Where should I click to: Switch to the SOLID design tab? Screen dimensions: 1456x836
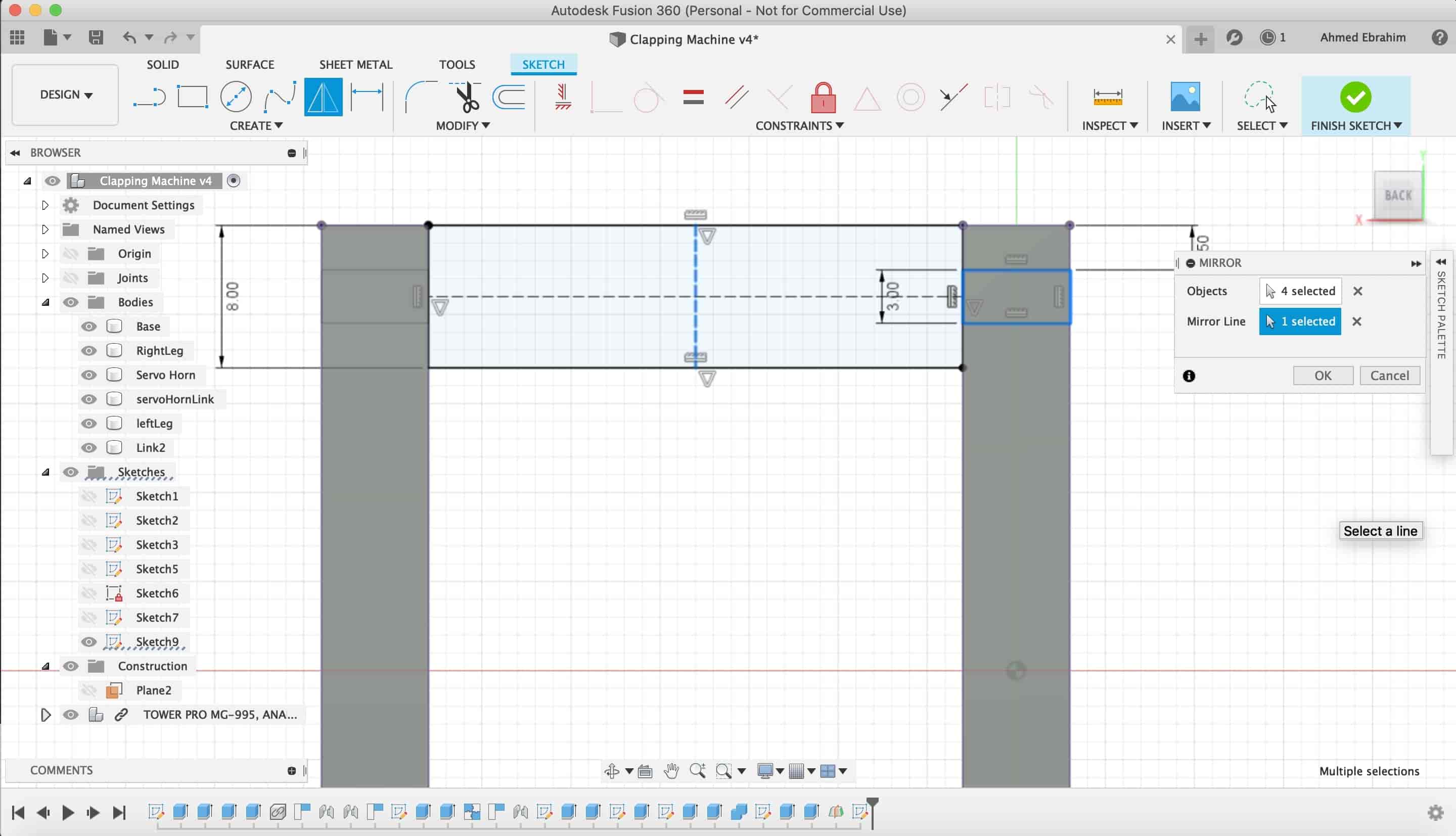pos(162,64)
